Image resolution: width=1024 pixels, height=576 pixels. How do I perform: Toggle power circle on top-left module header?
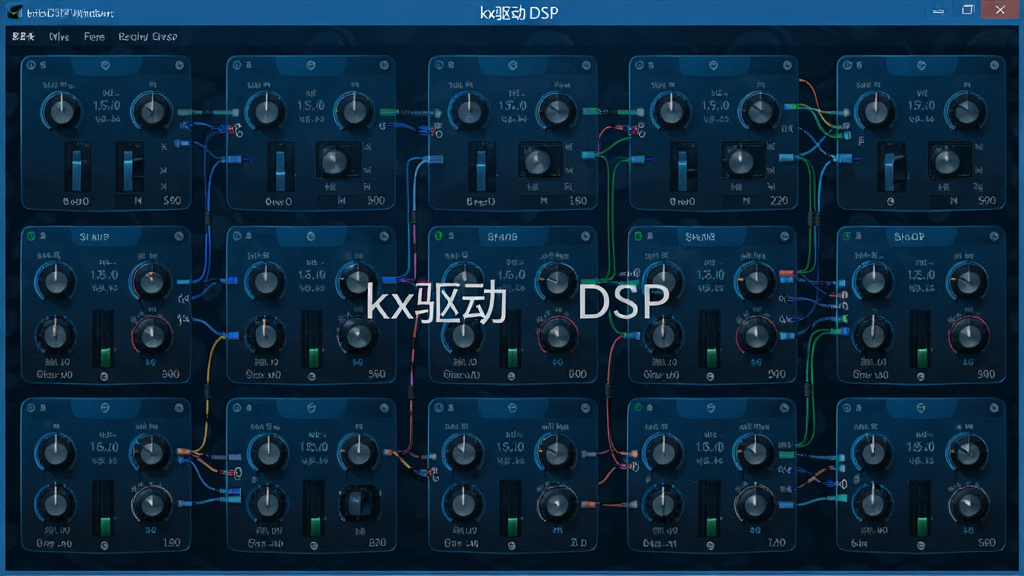tap(31, 65)
